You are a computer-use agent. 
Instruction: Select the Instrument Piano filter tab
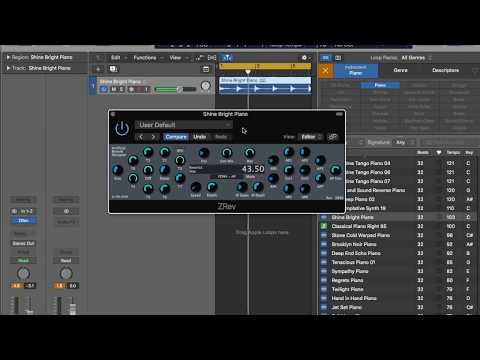coord(355,70)
